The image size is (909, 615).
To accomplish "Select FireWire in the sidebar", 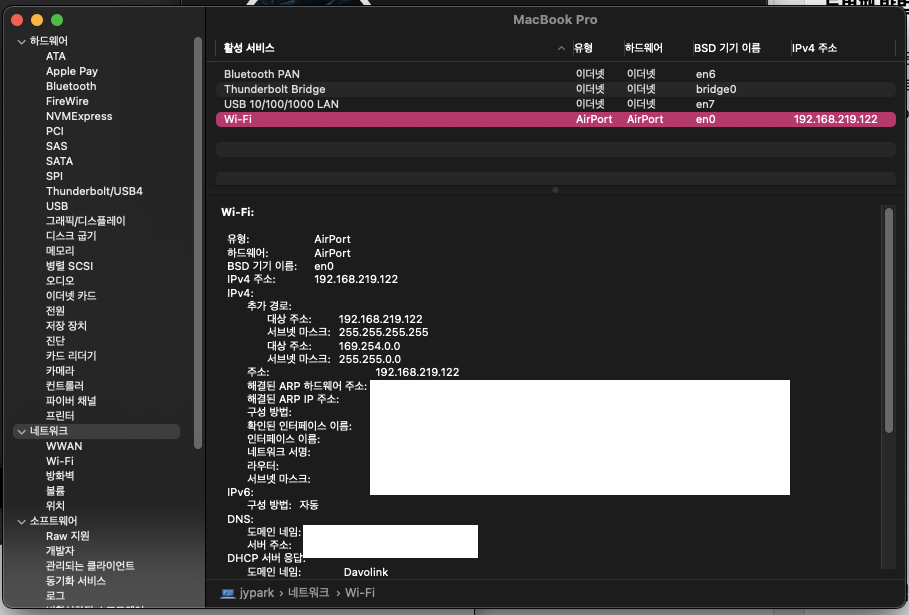I will click(67, 101).
